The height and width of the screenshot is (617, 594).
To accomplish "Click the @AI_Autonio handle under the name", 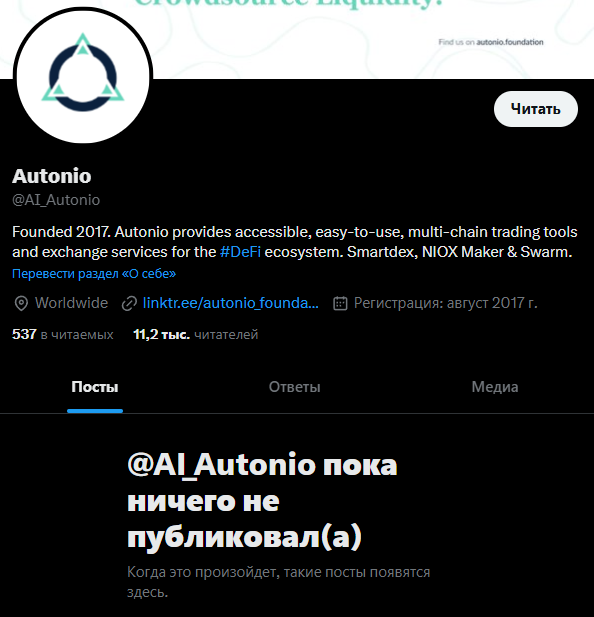I will pos(56,200).
